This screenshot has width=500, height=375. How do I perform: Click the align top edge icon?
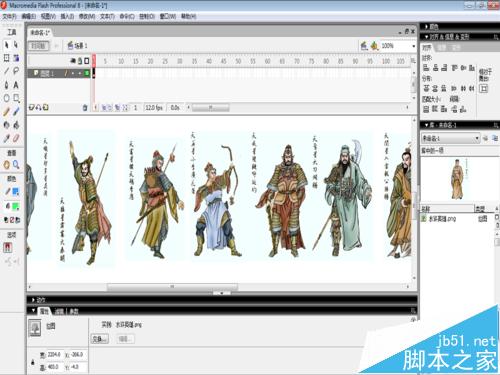tap(454, 68)
